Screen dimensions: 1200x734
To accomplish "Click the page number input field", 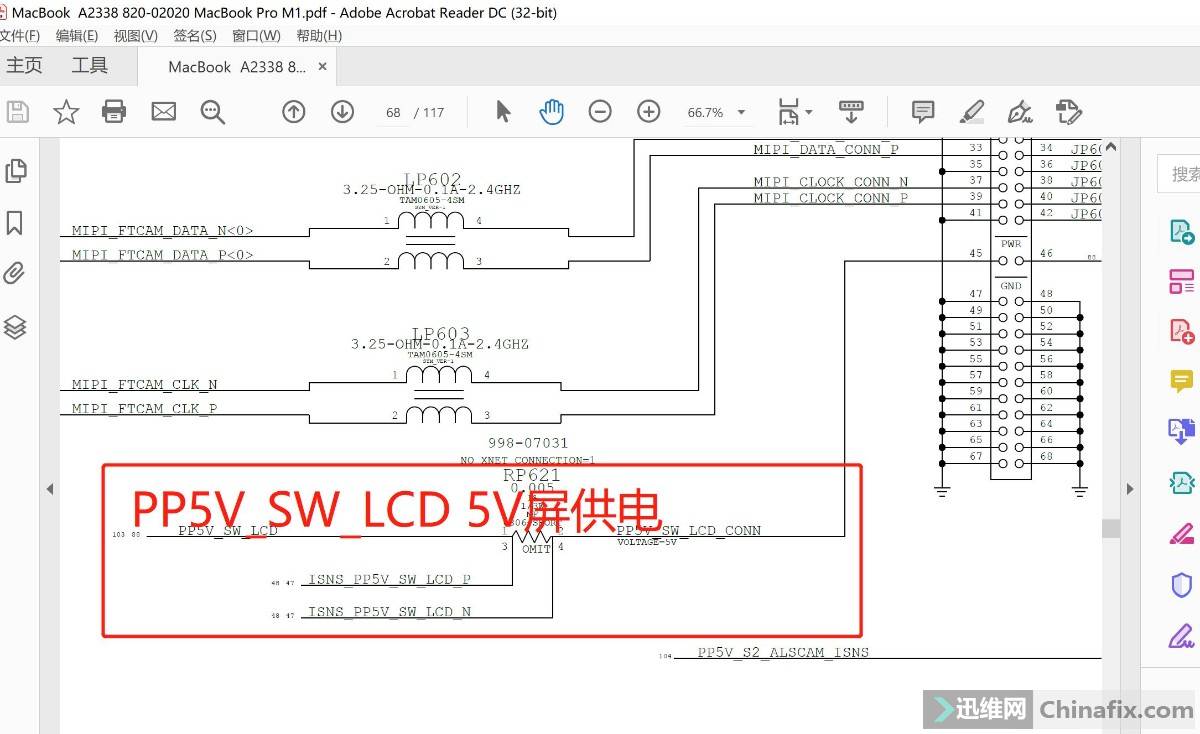I will [x=393, y=113].
